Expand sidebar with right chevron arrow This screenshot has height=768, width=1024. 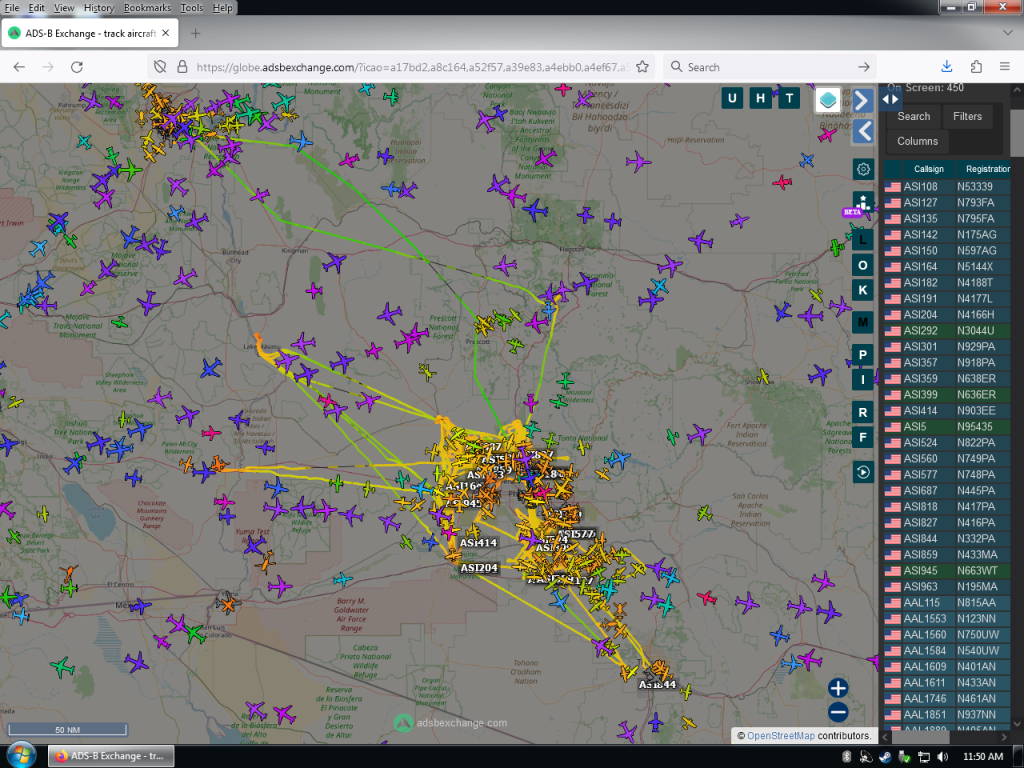click(863, 101)
